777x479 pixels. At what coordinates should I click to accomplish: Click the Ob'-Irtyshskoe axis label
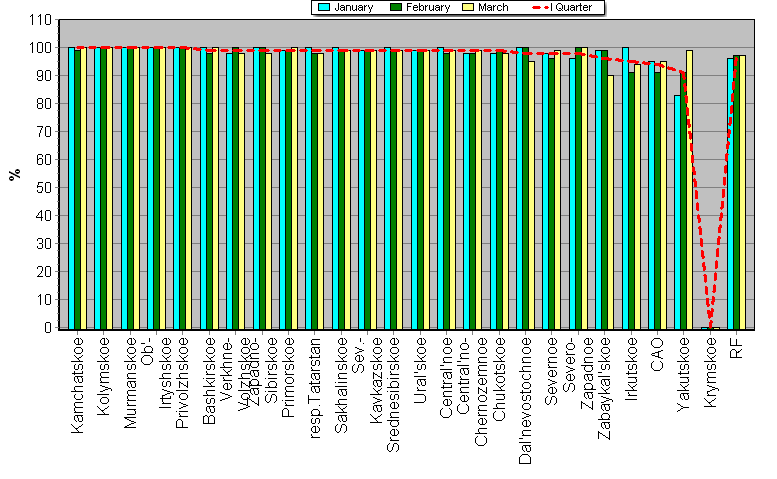156,373
